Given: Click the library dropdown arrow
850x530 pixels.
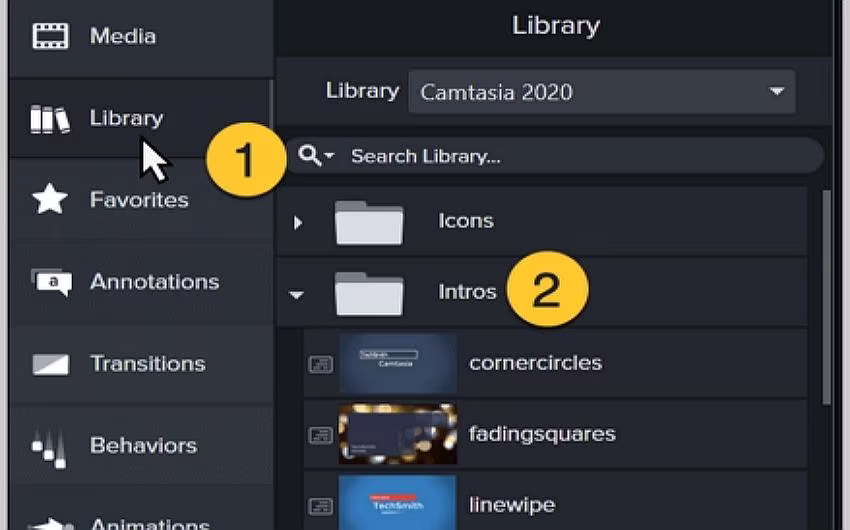Looking at the screenshot, I should (777, 91).
